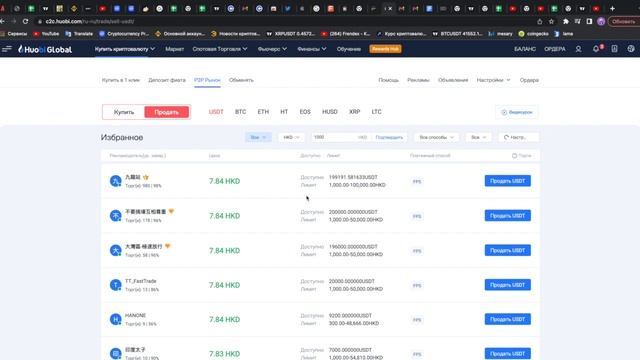Open the coingecko bookmark
Viewport: 640px width, 360px height.
533,34
